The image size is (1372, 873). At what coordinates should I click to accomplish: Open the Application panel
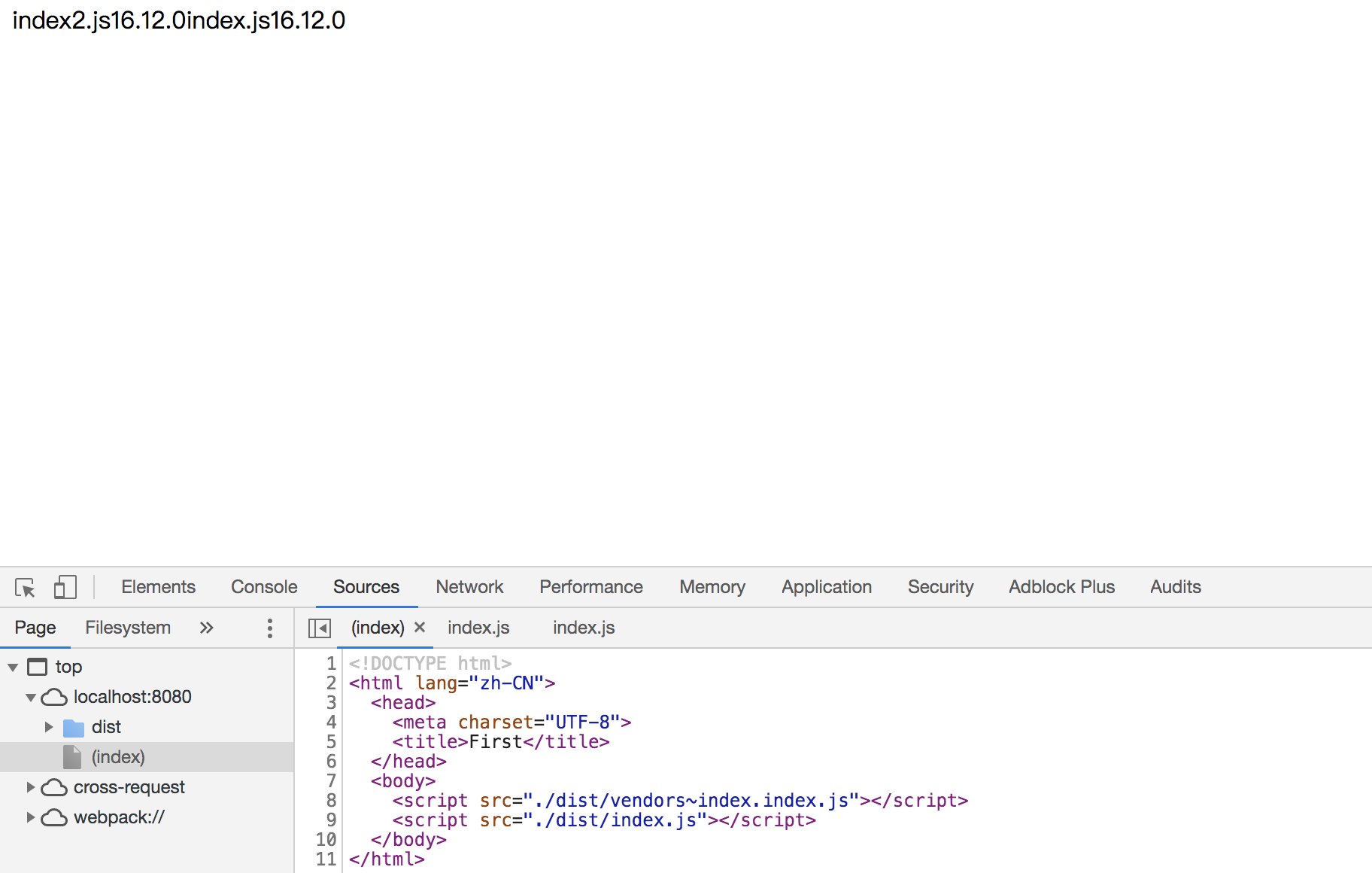(827, 587)
